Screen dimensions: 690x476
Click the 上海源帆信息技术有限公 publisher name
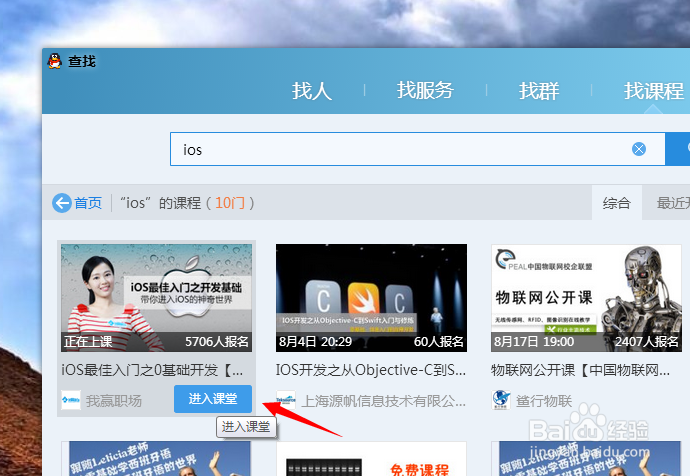(x=383, y=401)
